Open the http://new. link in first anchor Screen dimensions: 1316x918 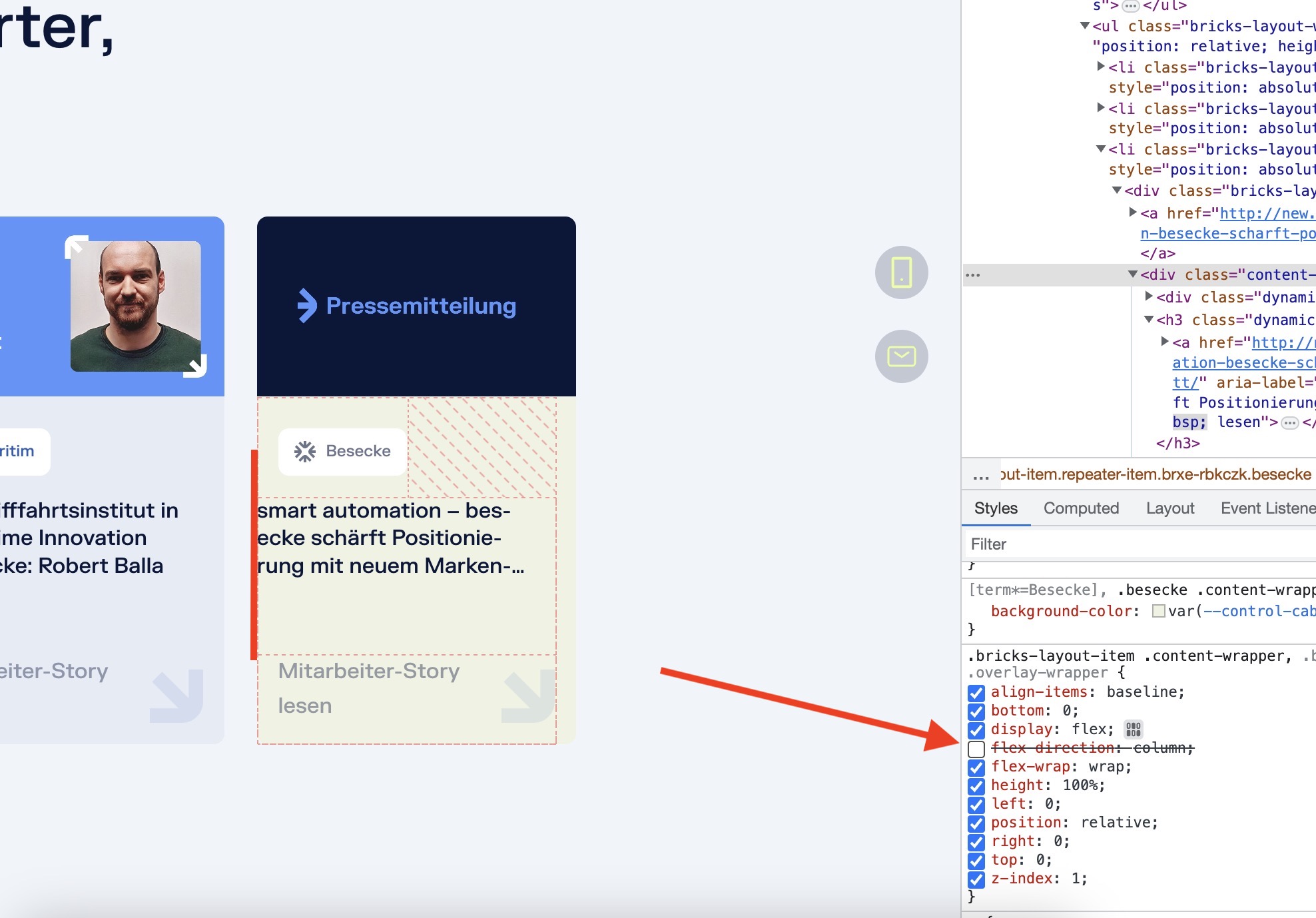click(1267, 213)
